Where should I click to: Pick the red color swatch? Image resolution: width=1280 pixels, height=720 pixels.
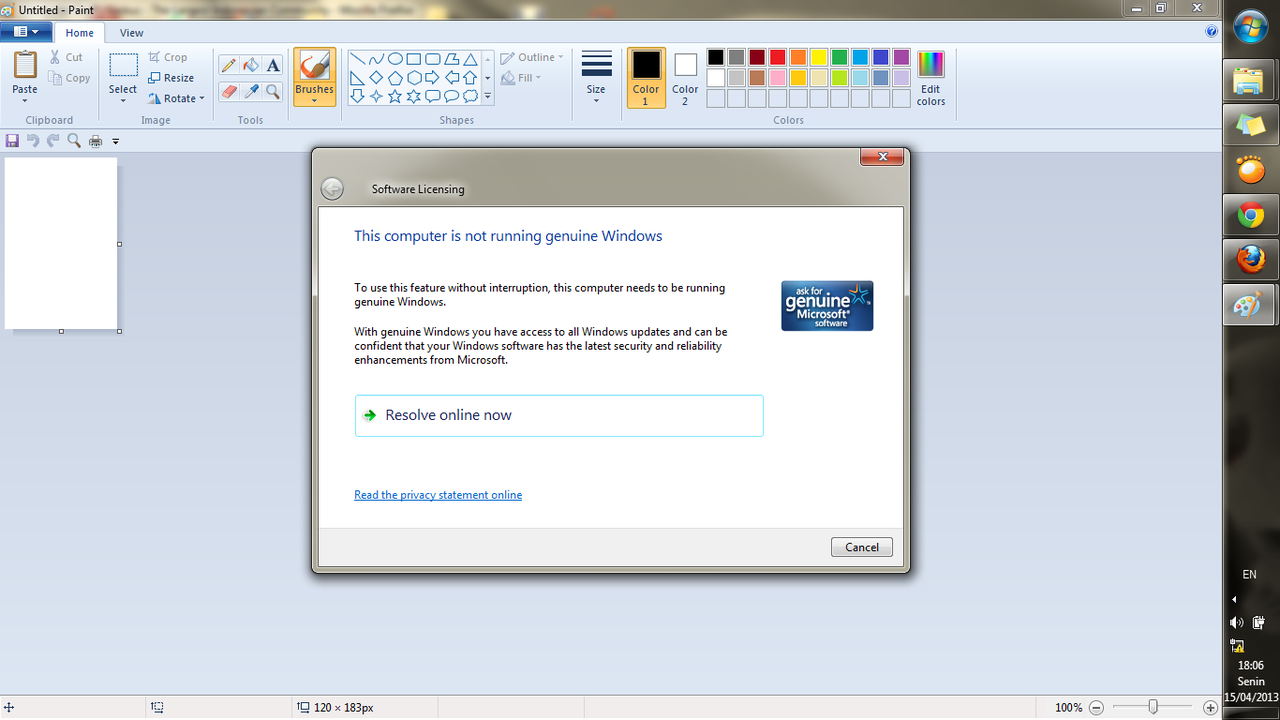coord(777,57)
